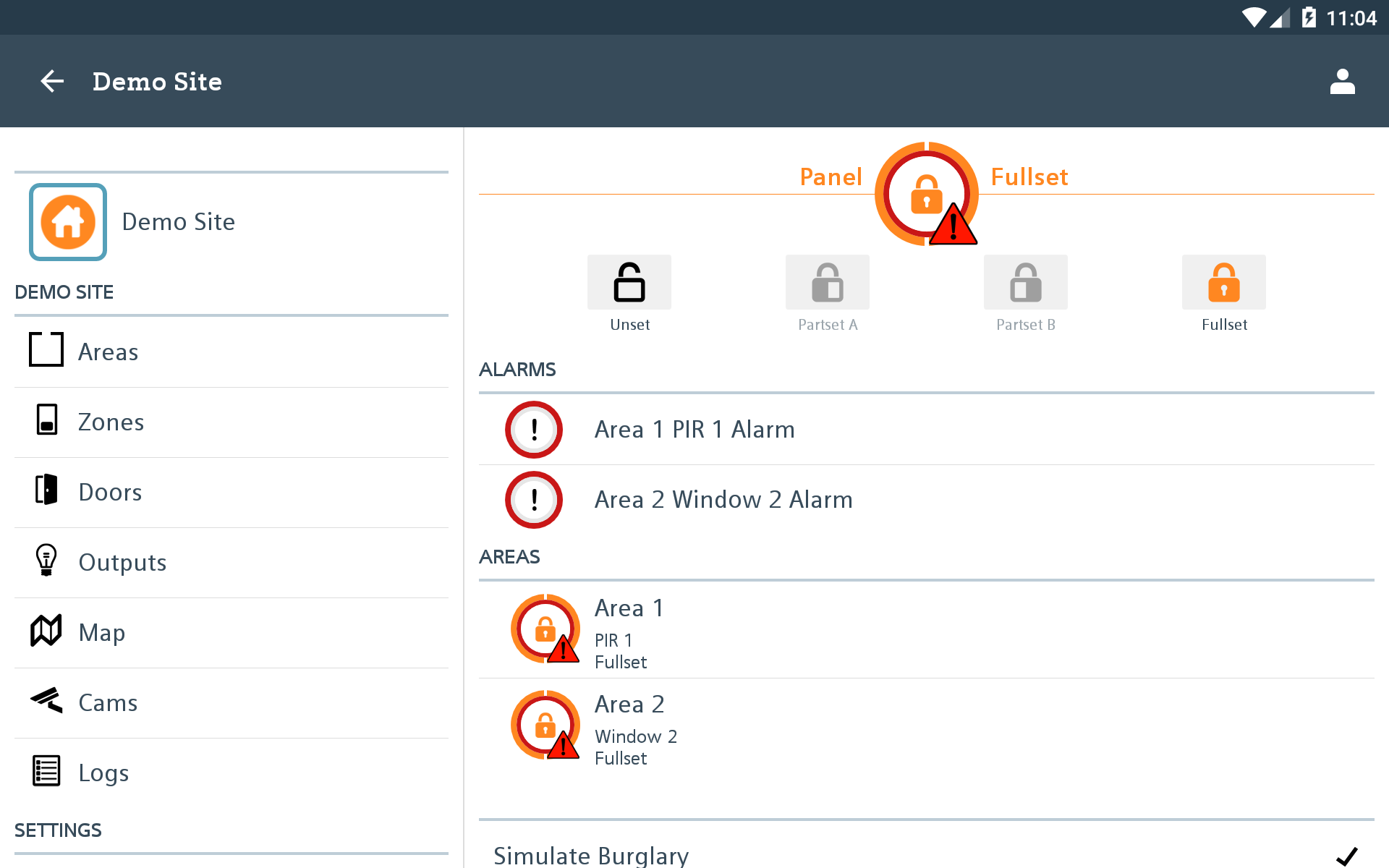Check the cellular signal icon
The height and width of the screenshot is (868, 1389).
(1280, 17)
